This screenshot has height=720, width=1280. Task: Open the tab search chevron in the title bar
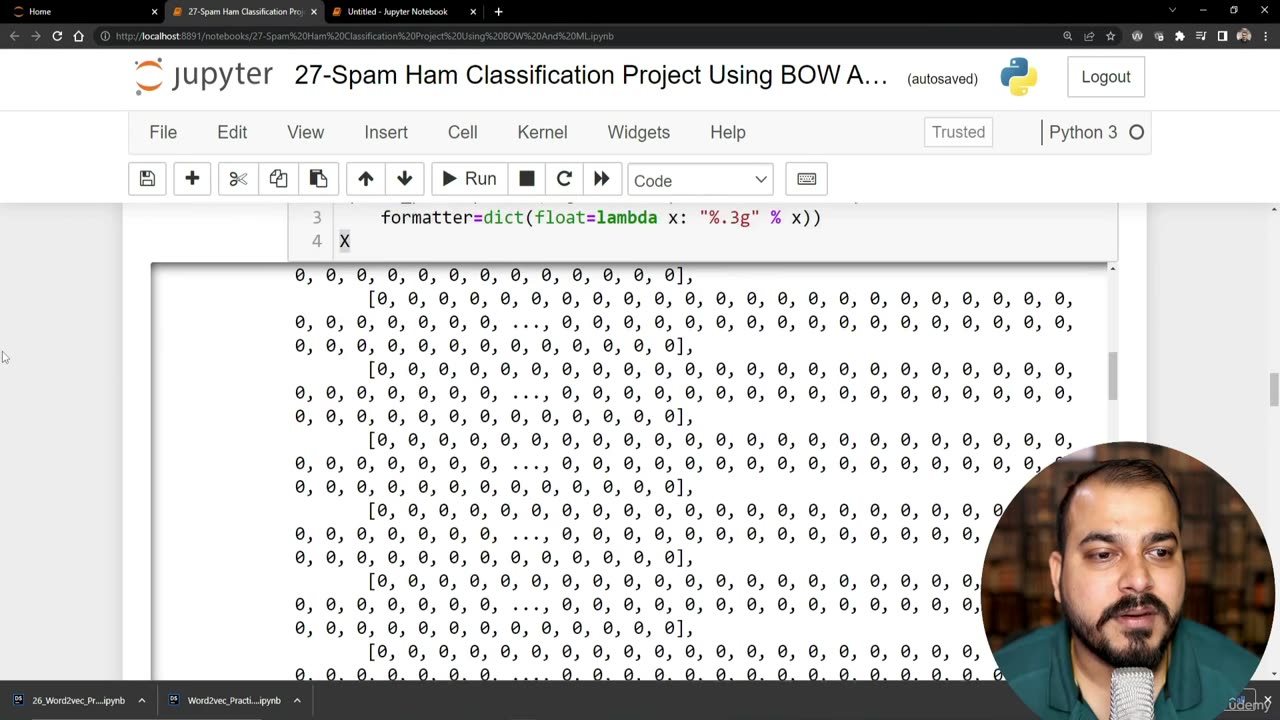[x=1173, y=11]
